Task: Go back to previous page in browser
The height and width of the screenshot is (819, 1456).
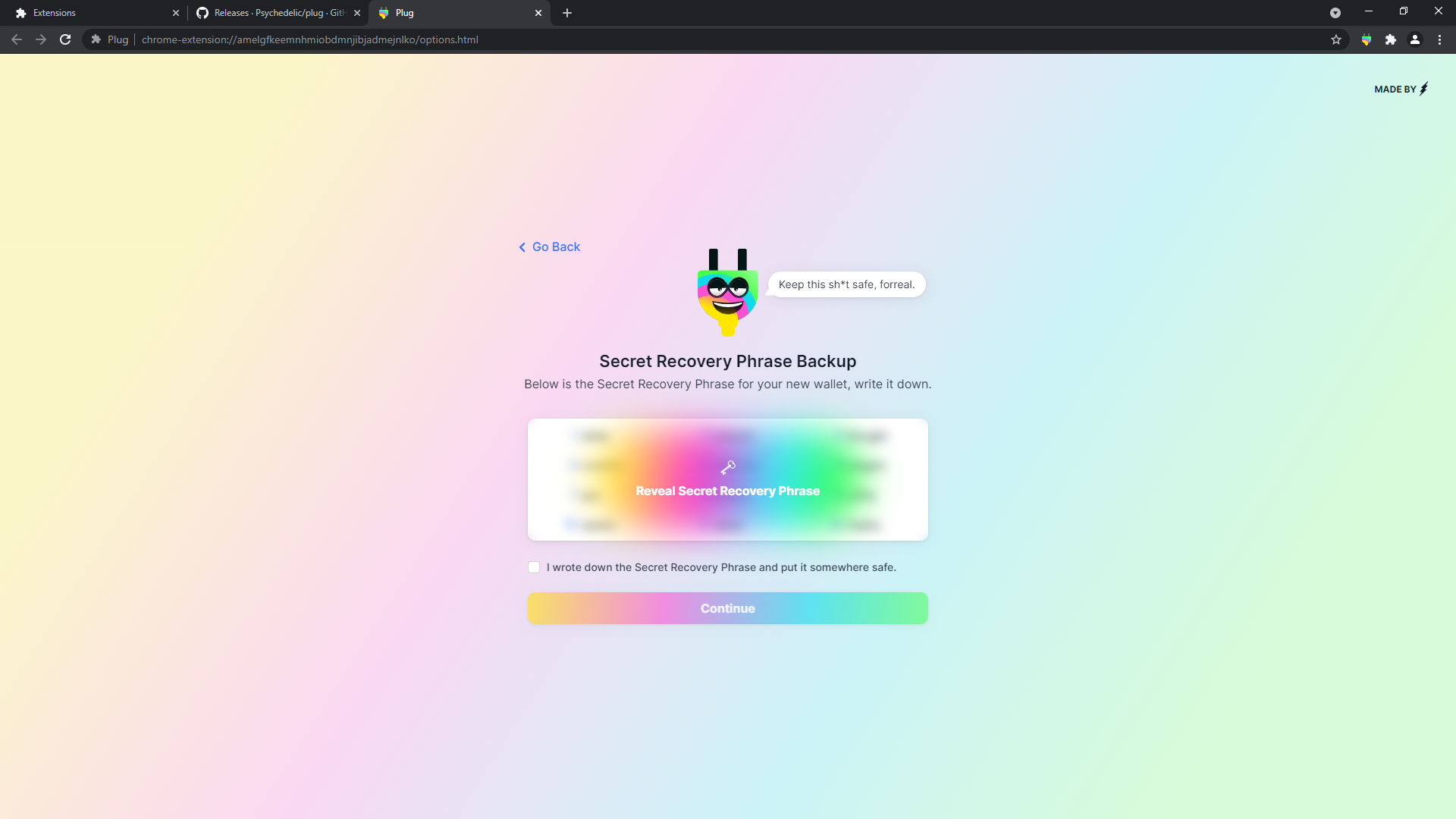Action: [x=17, y=39]
